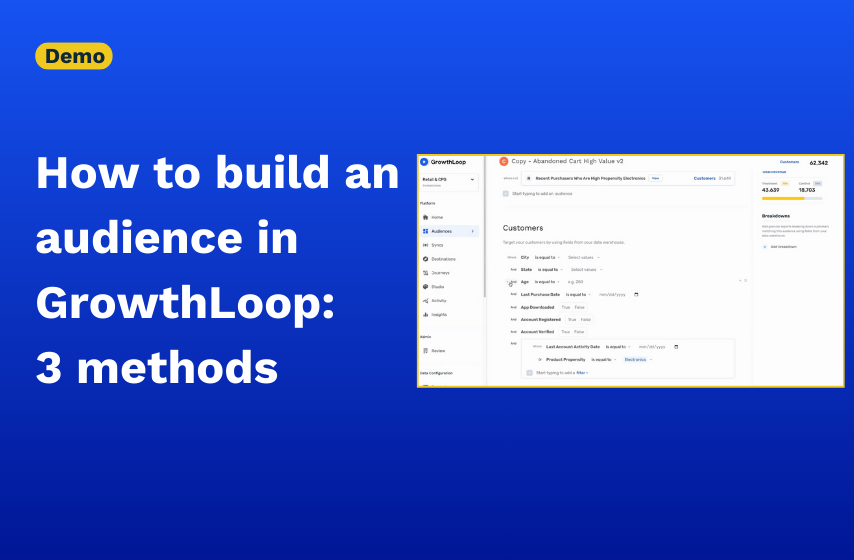Click the GrowthLoop logo icon
Viewport: 854px width, 560px height.
(424, 162)
